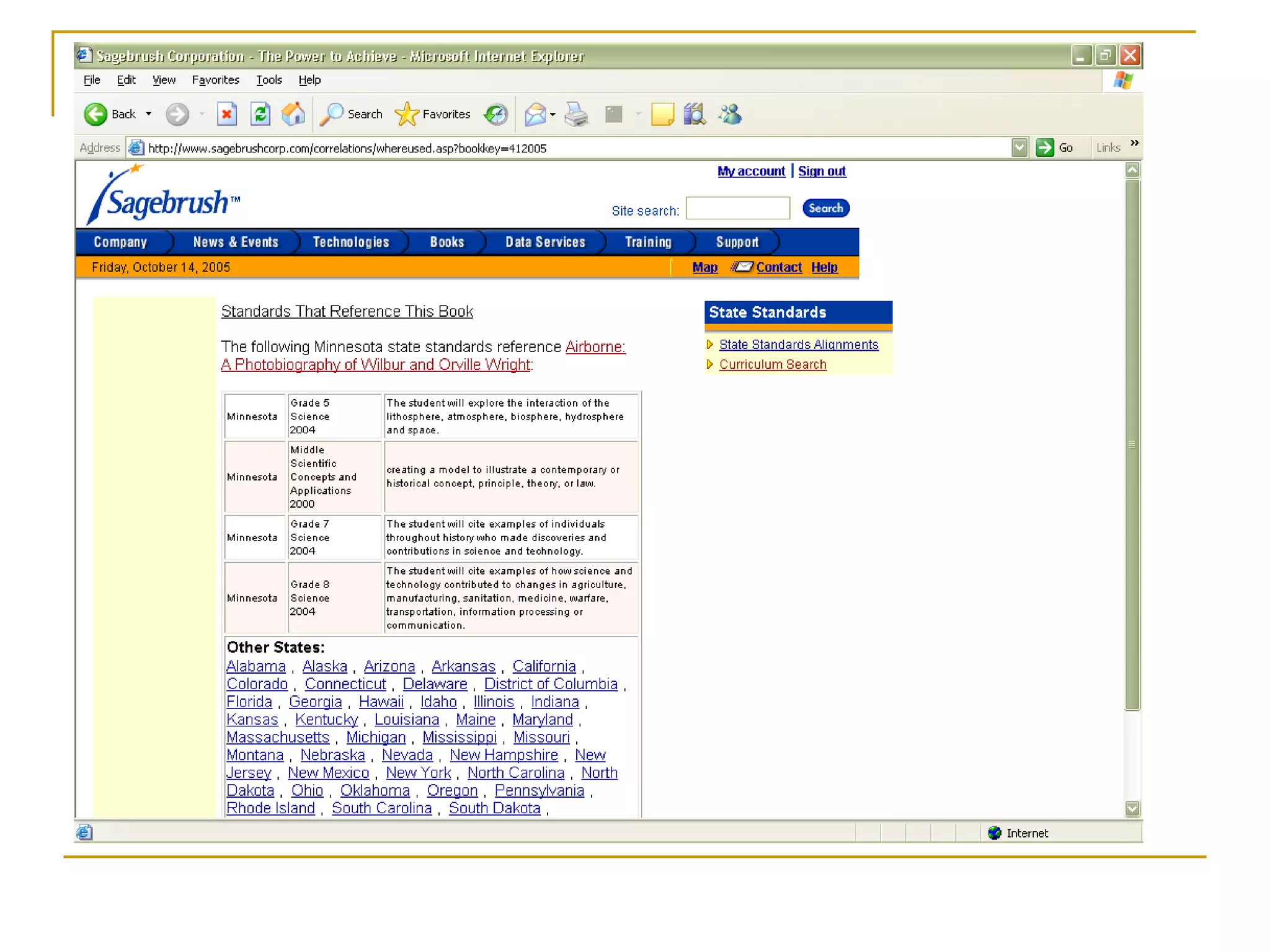The height and width of the screenshot is (952, 1270).
Task: Click the Refresh page icon
Action: coord(260,114)
